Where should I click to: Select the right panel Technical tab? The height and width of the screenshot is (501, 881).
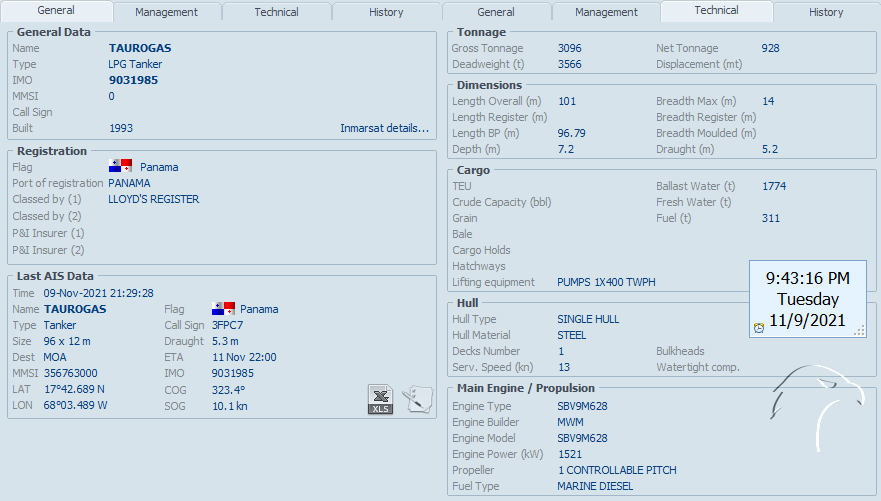tap(716, 11)
